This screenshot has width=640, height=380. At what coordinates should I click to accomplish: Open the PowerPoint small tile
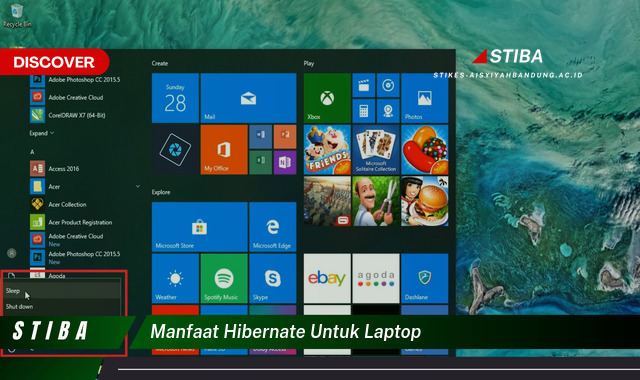coord(285,137)
